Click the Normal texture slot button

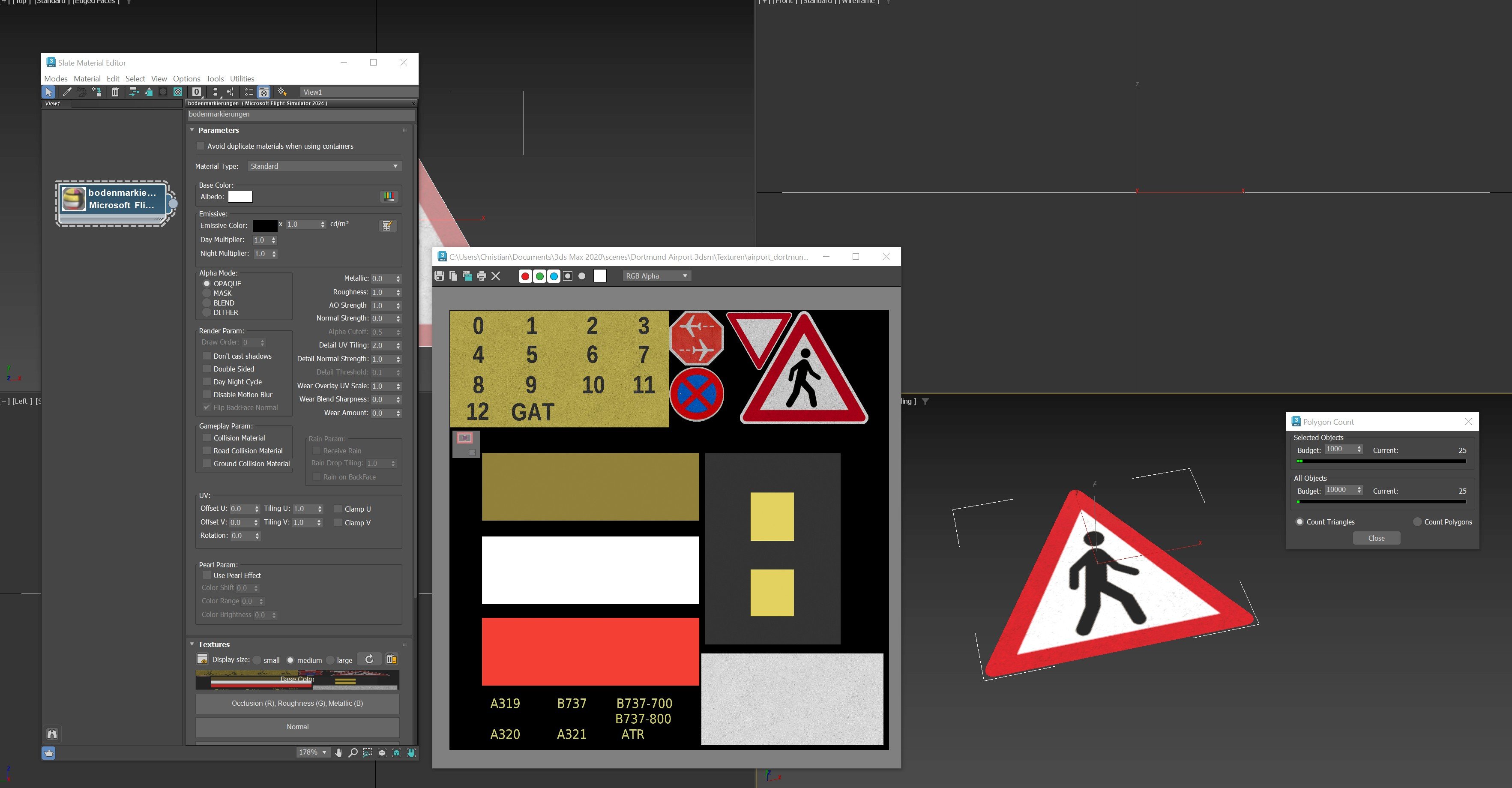click(298, 727)
